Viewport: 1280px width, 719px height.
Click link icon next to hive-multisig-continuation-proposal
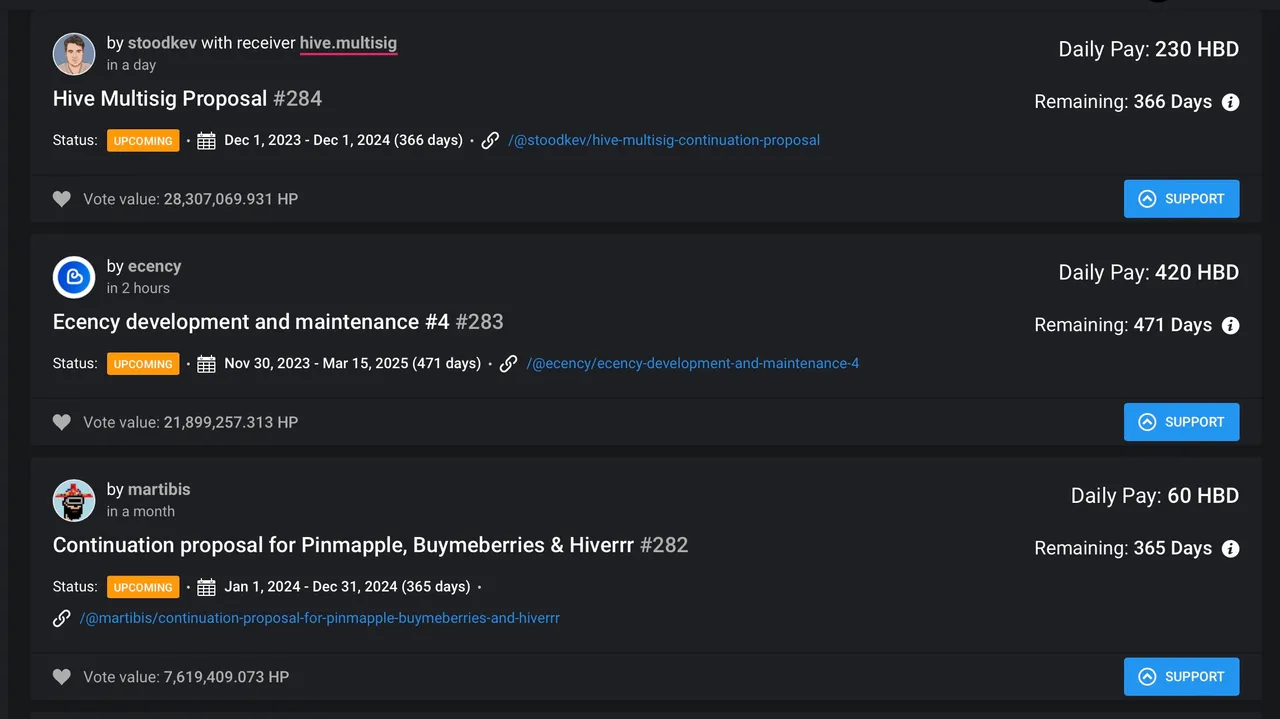tap(490, 141)
